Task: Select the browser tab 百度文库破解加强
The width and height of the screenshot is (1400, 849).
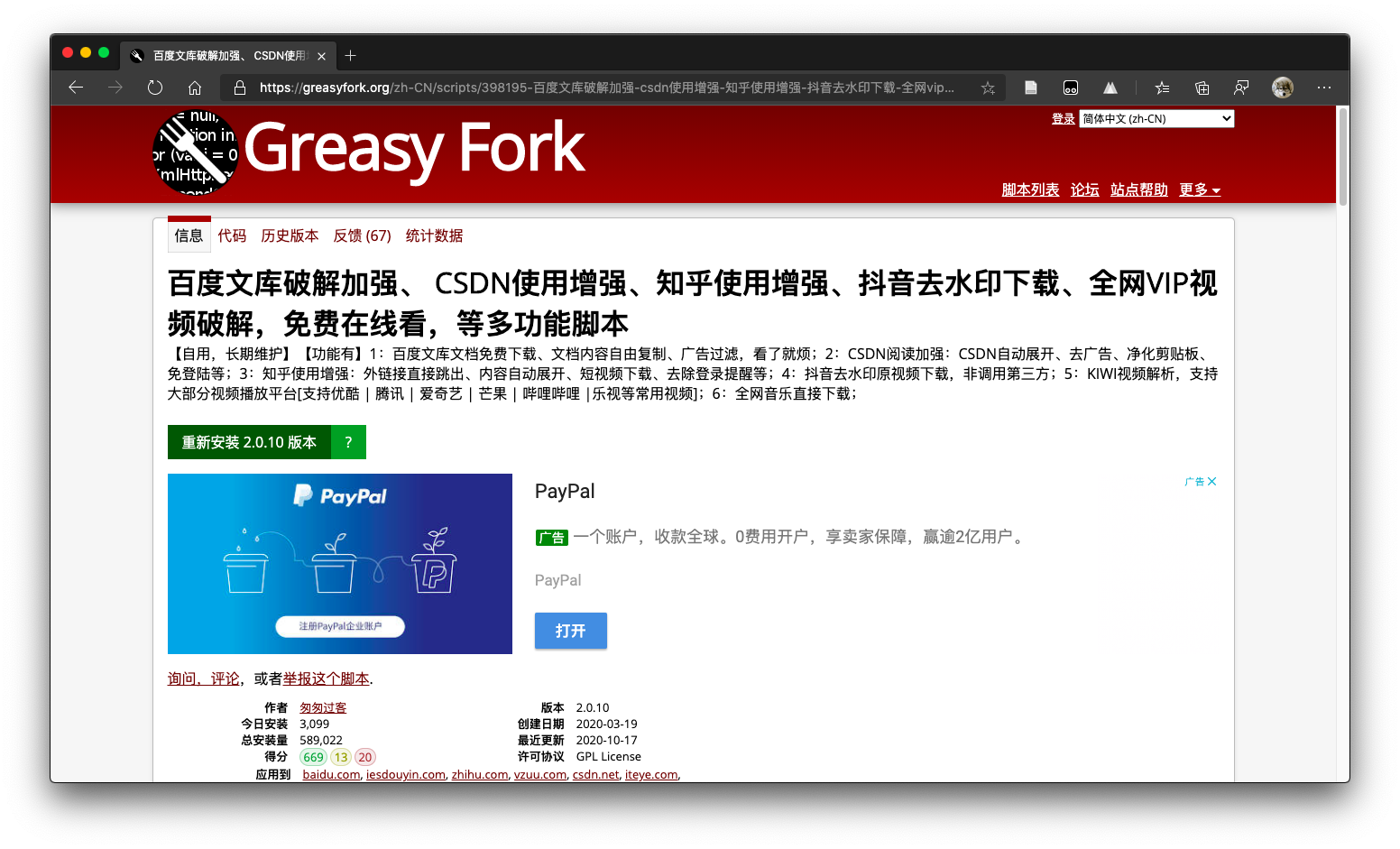Action: pos(228,56)
